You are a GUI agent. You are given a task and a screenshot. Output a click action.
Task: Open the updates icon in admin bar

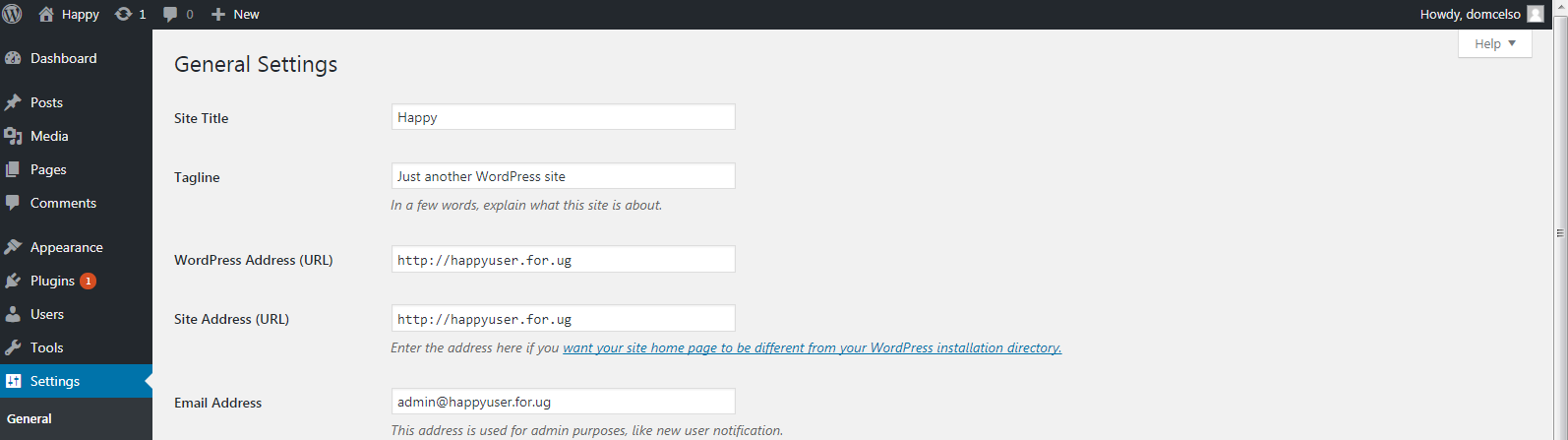coord(123,14)
